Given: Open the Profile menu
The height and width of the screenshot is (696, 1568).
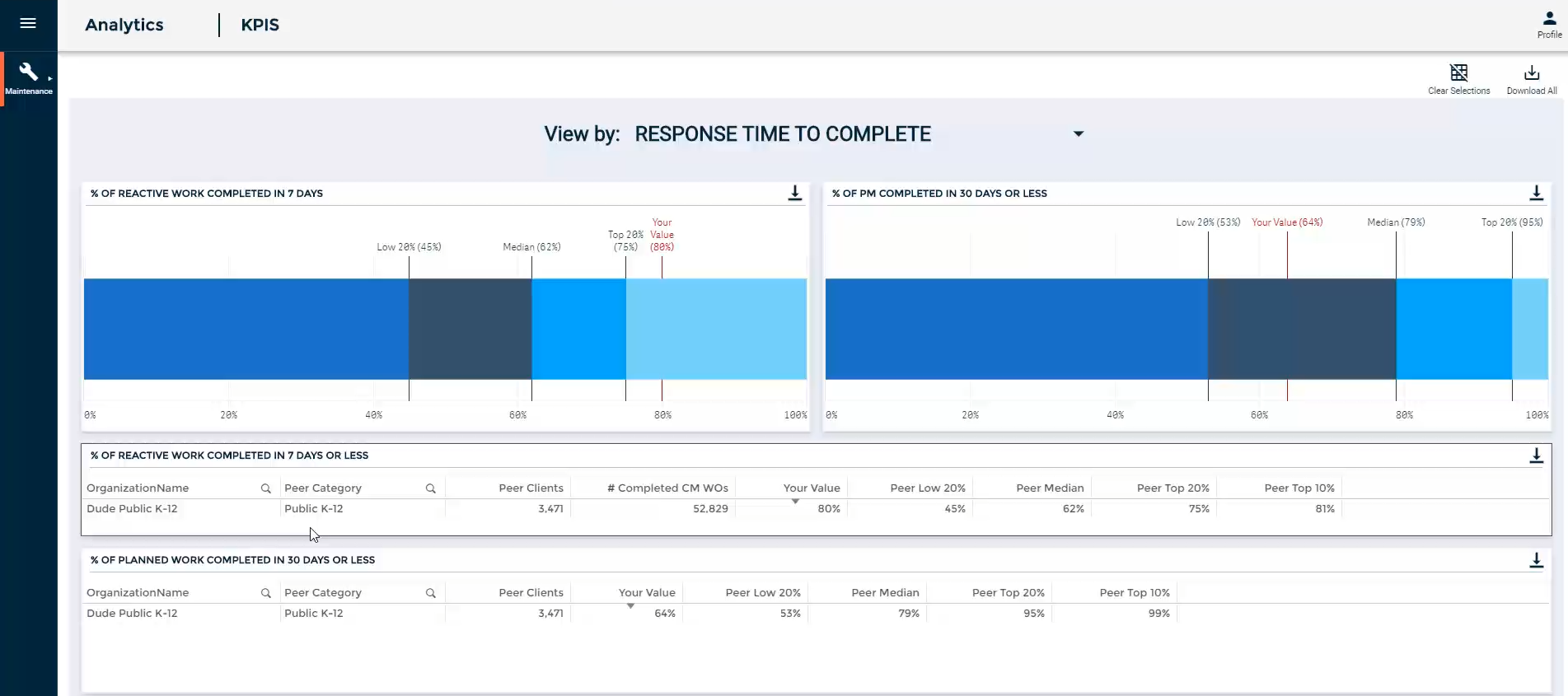Looking at the screenshot, I should point(1549,24).
